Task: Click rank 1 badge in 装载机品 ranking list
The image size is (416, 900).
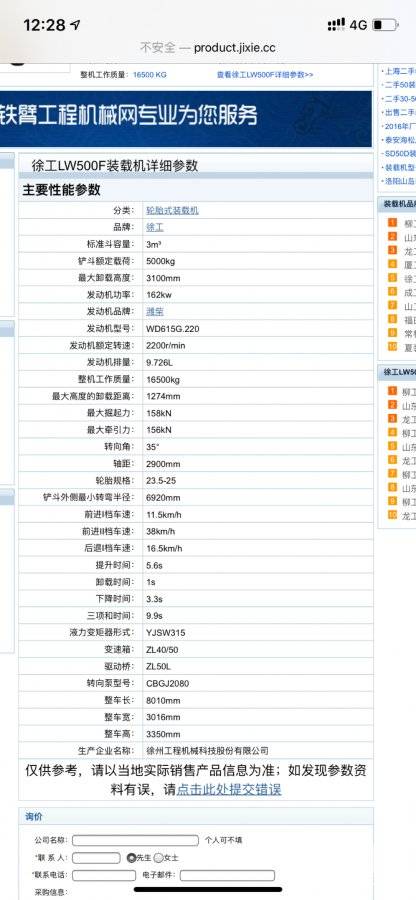Action: coord(392,223)
